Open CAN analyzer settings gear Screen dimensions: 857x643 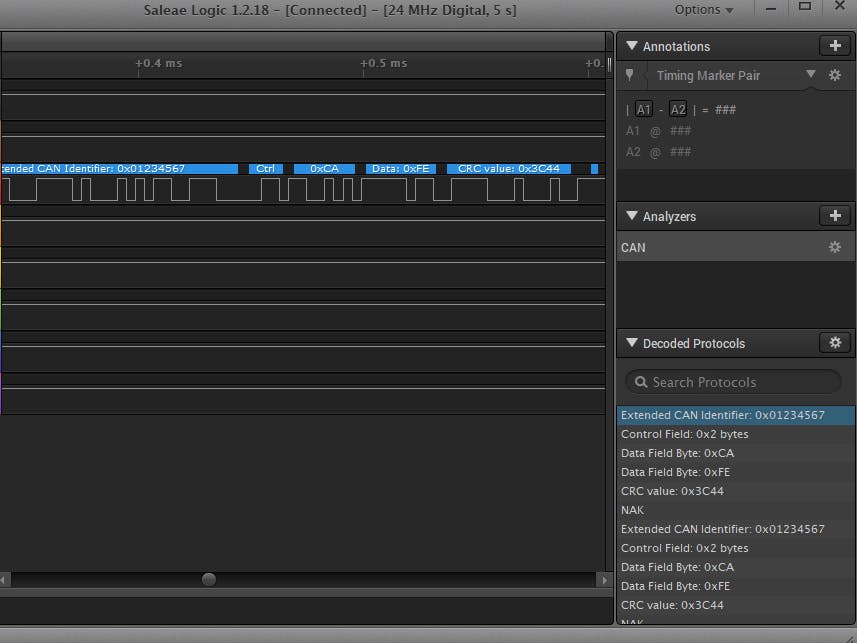point(835,247)
